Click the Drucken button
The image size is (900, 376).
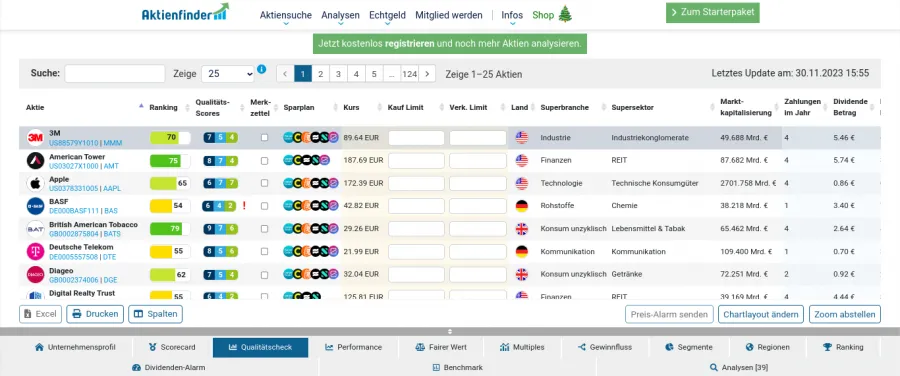[95, 314]
